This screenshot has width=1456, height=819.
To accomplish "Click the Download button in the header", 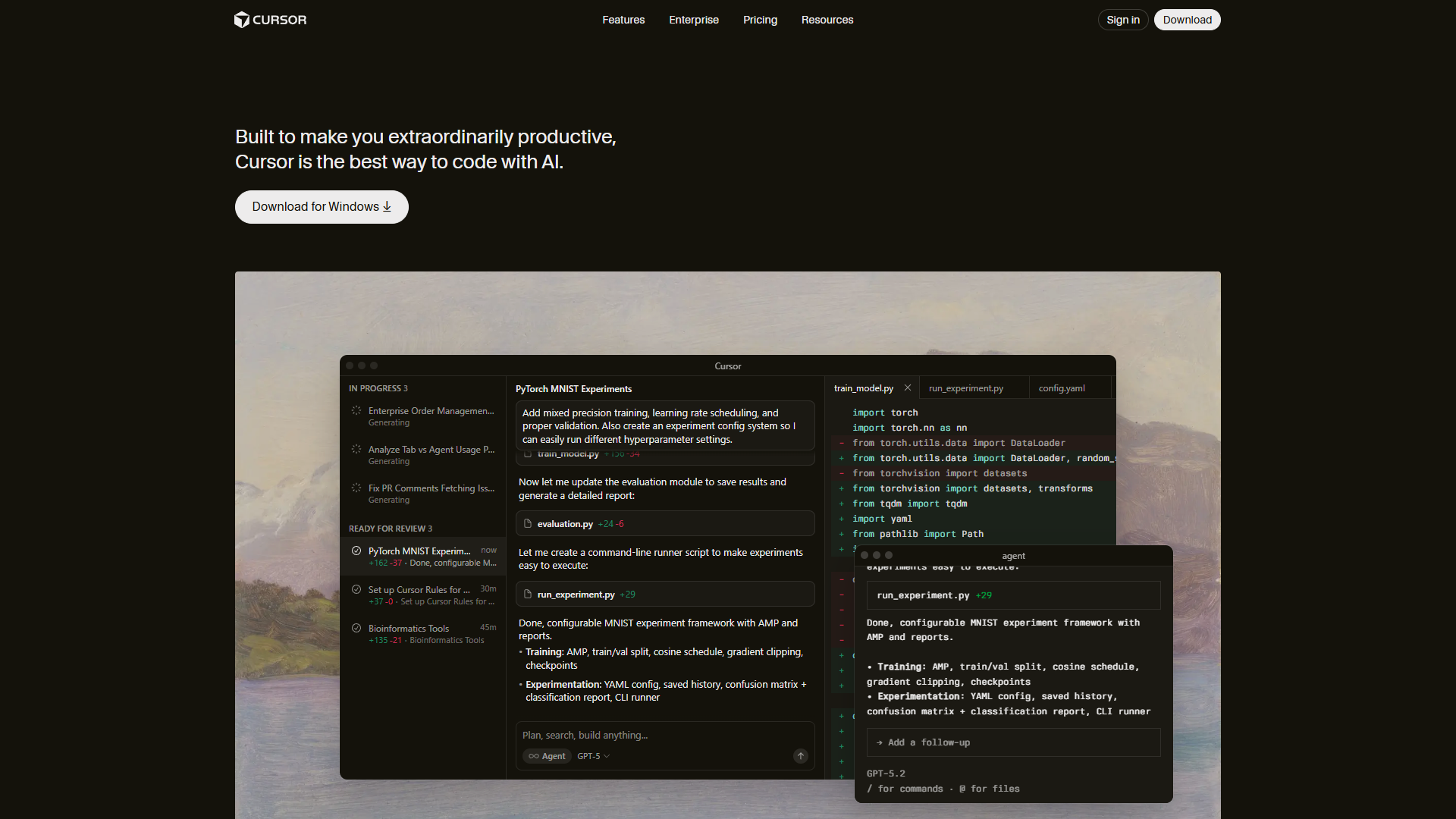I will pyautogui.click(x=1187, y=20).
